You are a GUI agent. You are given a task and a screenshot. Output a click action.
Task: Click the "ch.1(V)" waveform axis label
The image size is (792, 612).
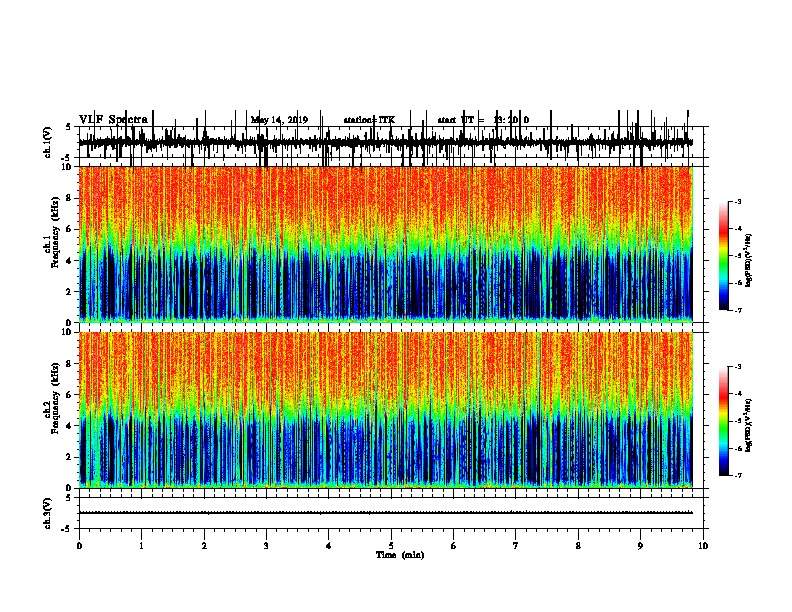[47, 142]
